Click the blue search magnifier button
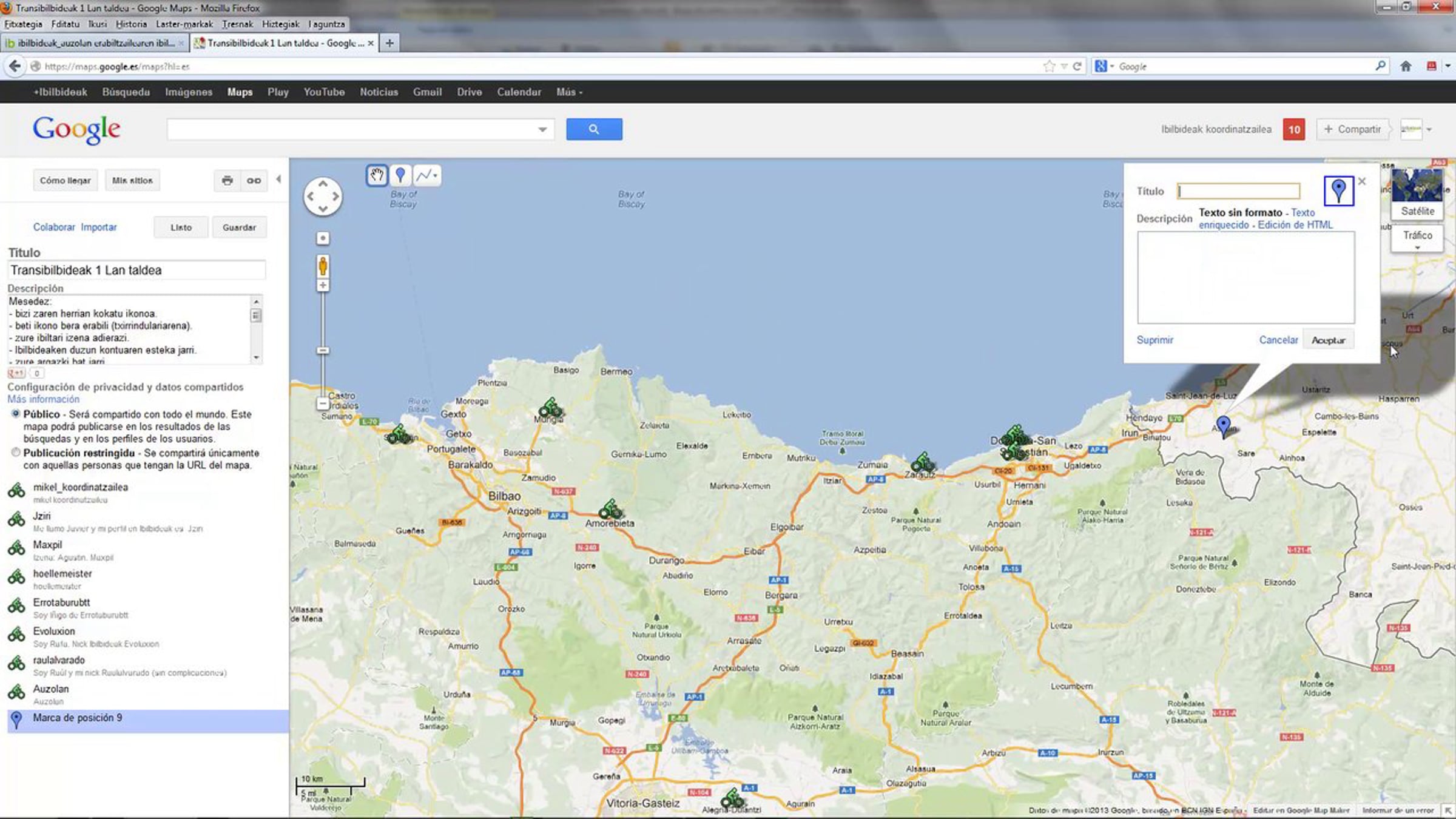1456x819 pixels. tap(593, 129)
